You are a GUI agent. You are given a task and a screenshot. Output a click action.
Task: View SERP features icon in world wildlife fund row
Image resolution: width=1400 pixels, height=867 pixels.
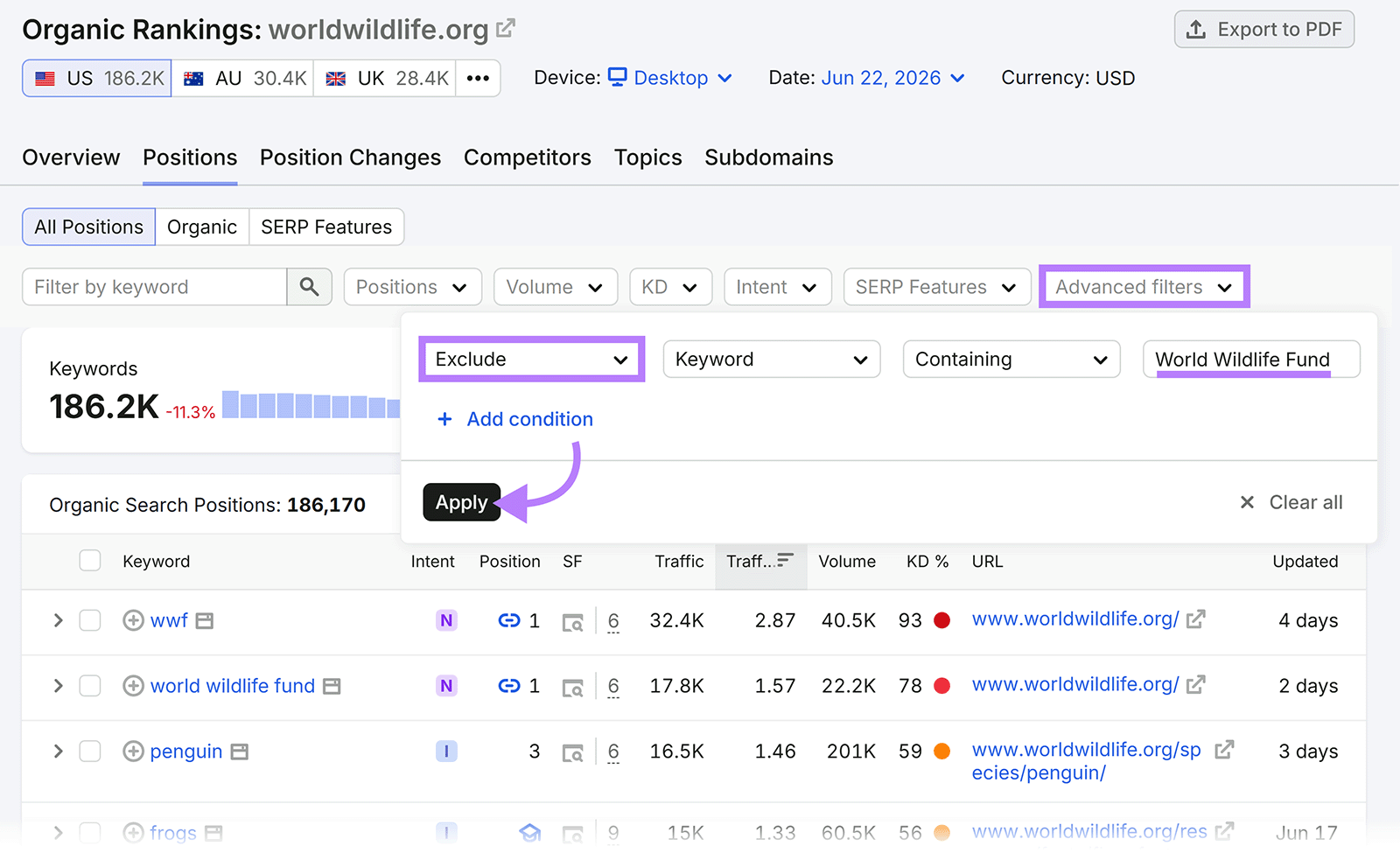click(572, 688)
